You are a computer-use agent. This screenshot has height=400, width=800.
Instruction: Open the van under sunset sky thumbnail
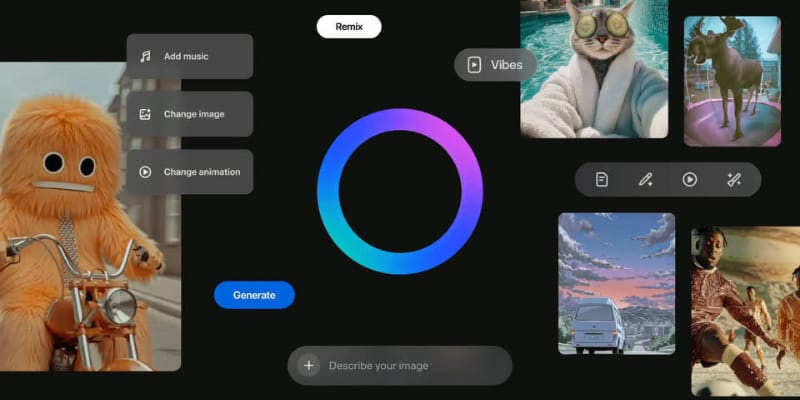[617, 284]
